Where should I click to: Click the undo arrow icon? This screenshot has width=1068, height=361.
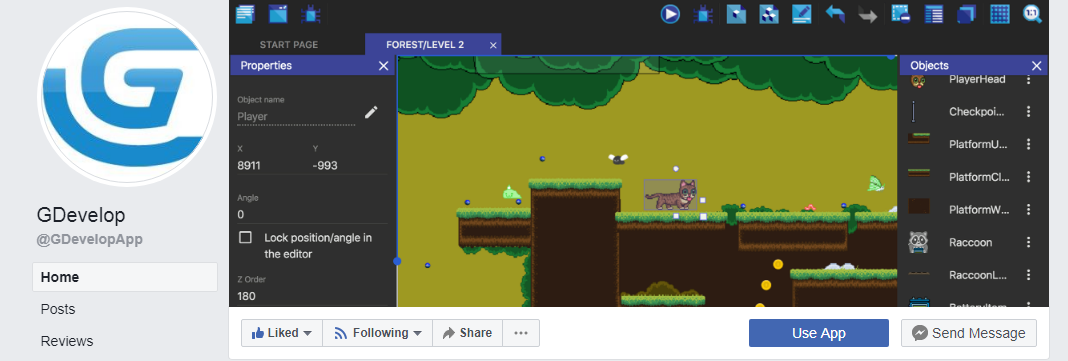835,14
